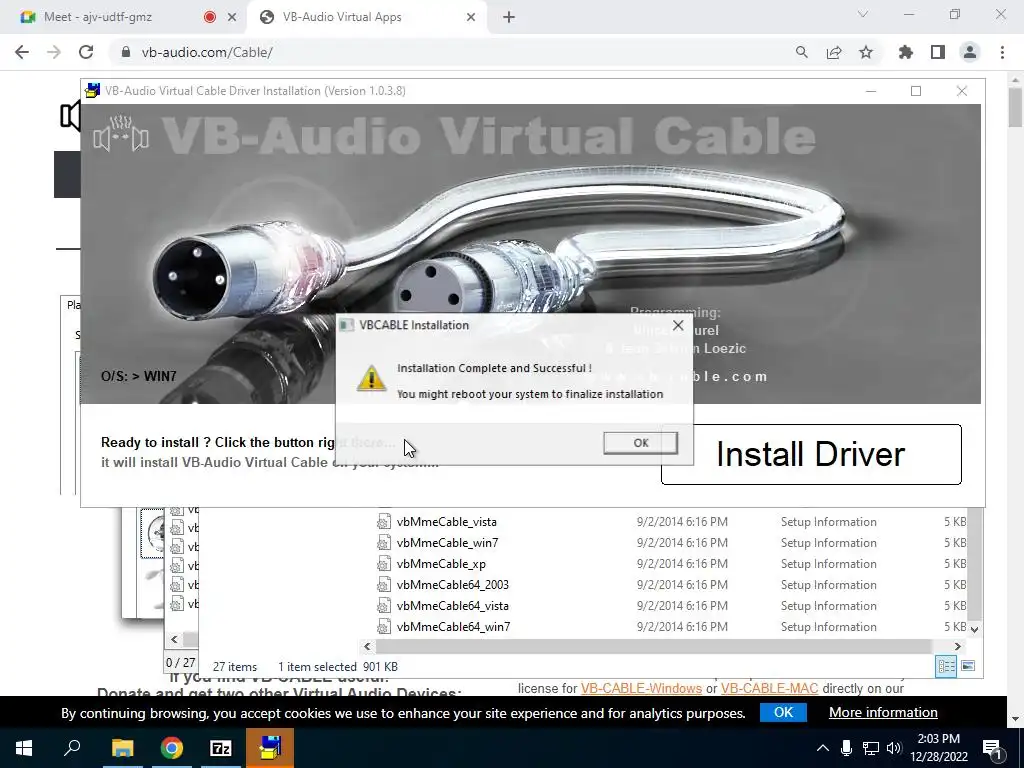Click the VB-Cable installer taskbar icon
Image resolution: width=1024 pixels, height=768 pixels.
point(270,748)
